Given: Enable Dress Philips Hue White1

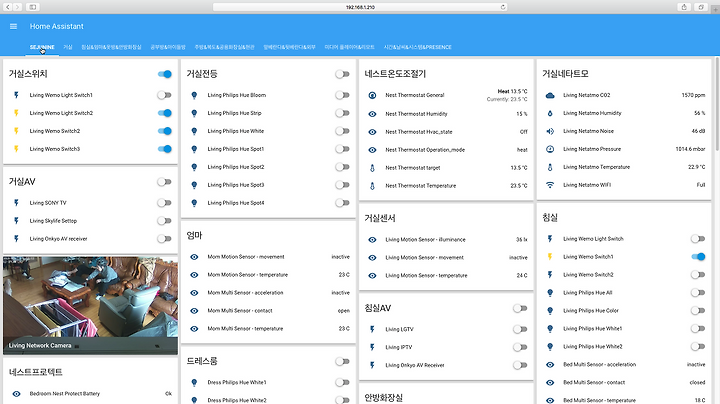Looking at the screenshot, I should 342,382.
